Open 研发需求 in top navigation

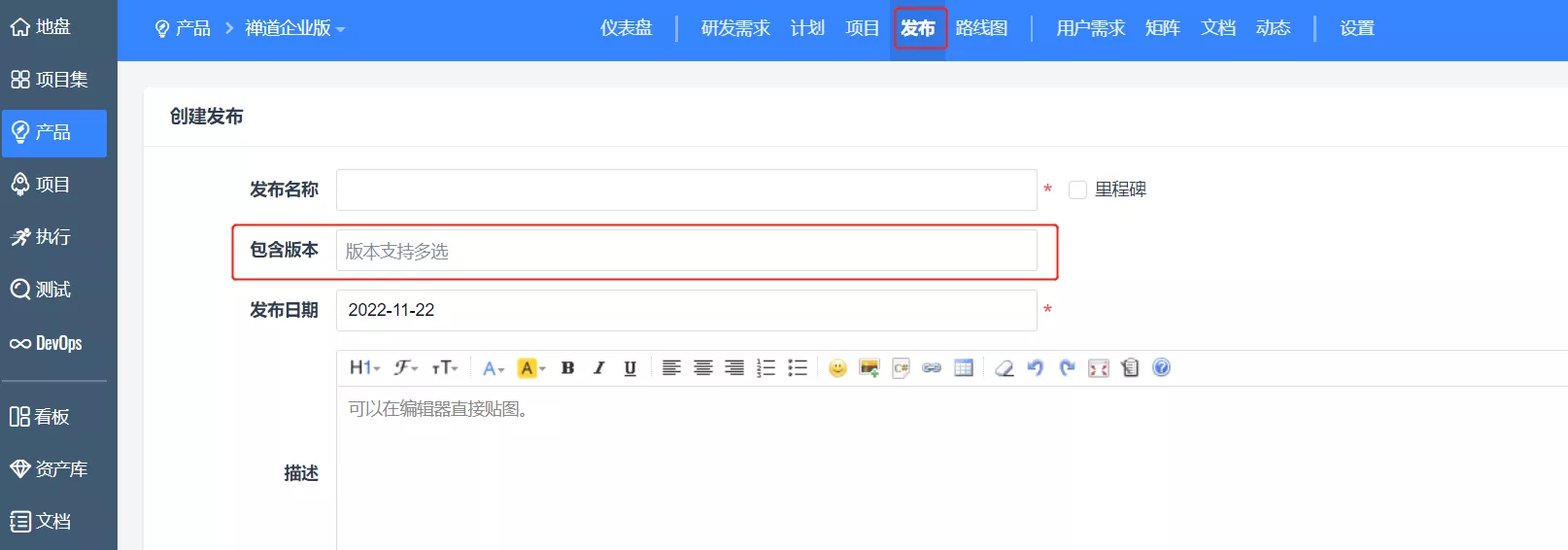click(x=735, y=28)
